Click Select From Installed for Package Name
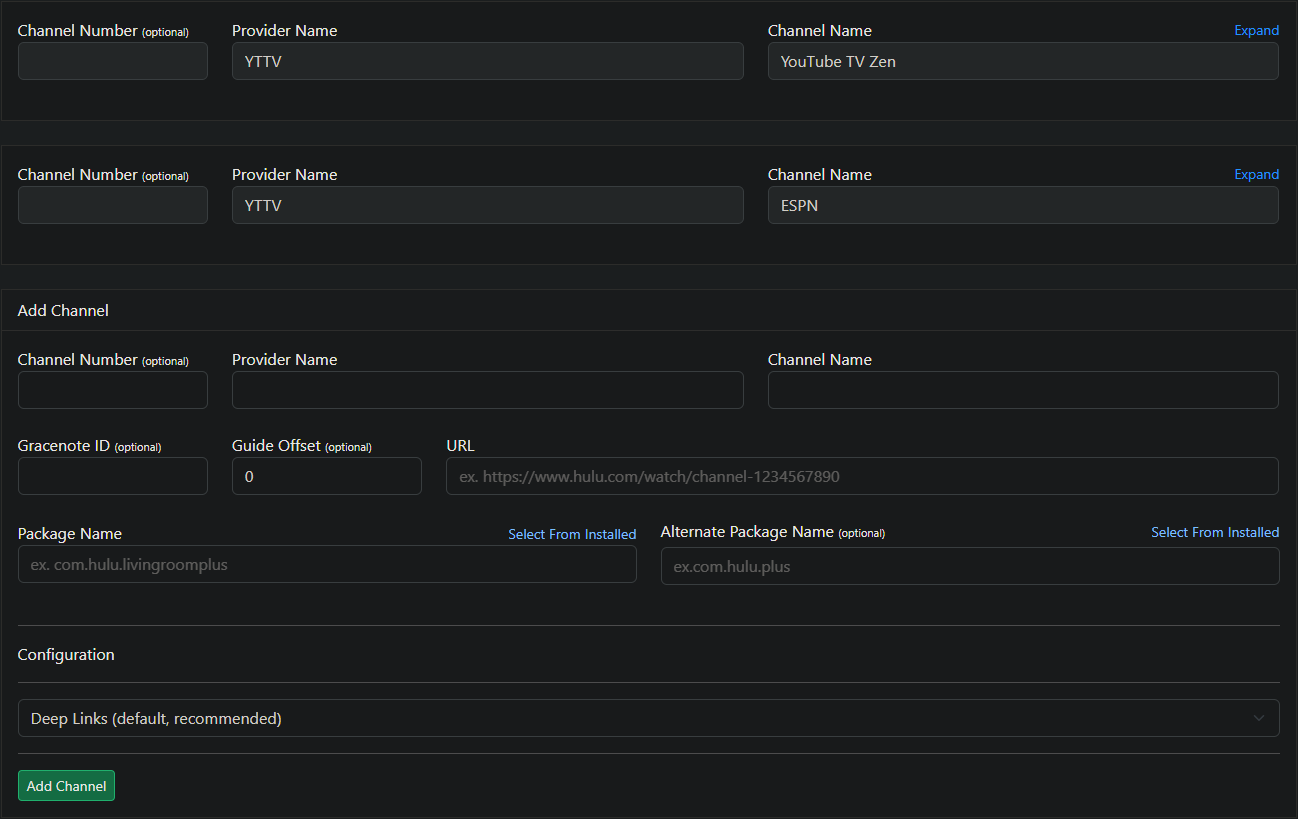The height and width of the screenshot is (819, 1298). [x=572, y=534]
